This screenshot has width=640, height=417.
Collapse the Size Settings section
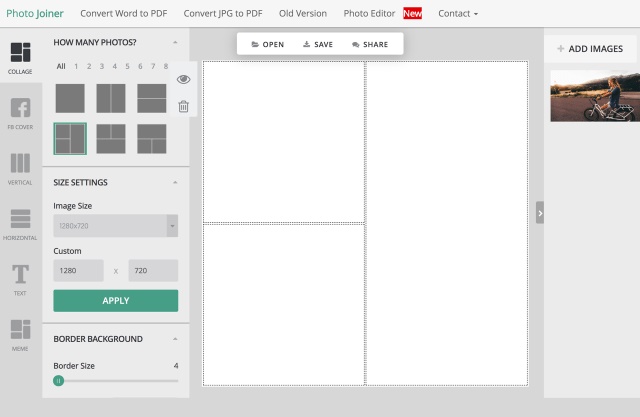click(176, 182)
